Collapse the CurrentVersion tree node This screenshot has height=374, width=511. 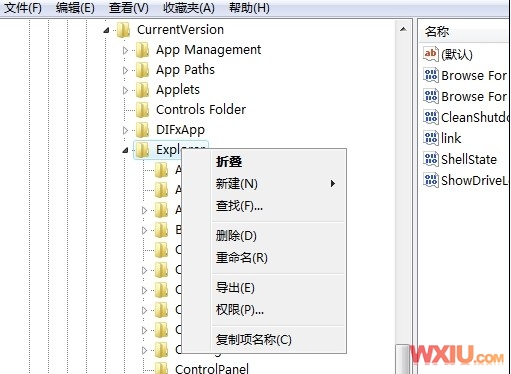coord(106,30)
